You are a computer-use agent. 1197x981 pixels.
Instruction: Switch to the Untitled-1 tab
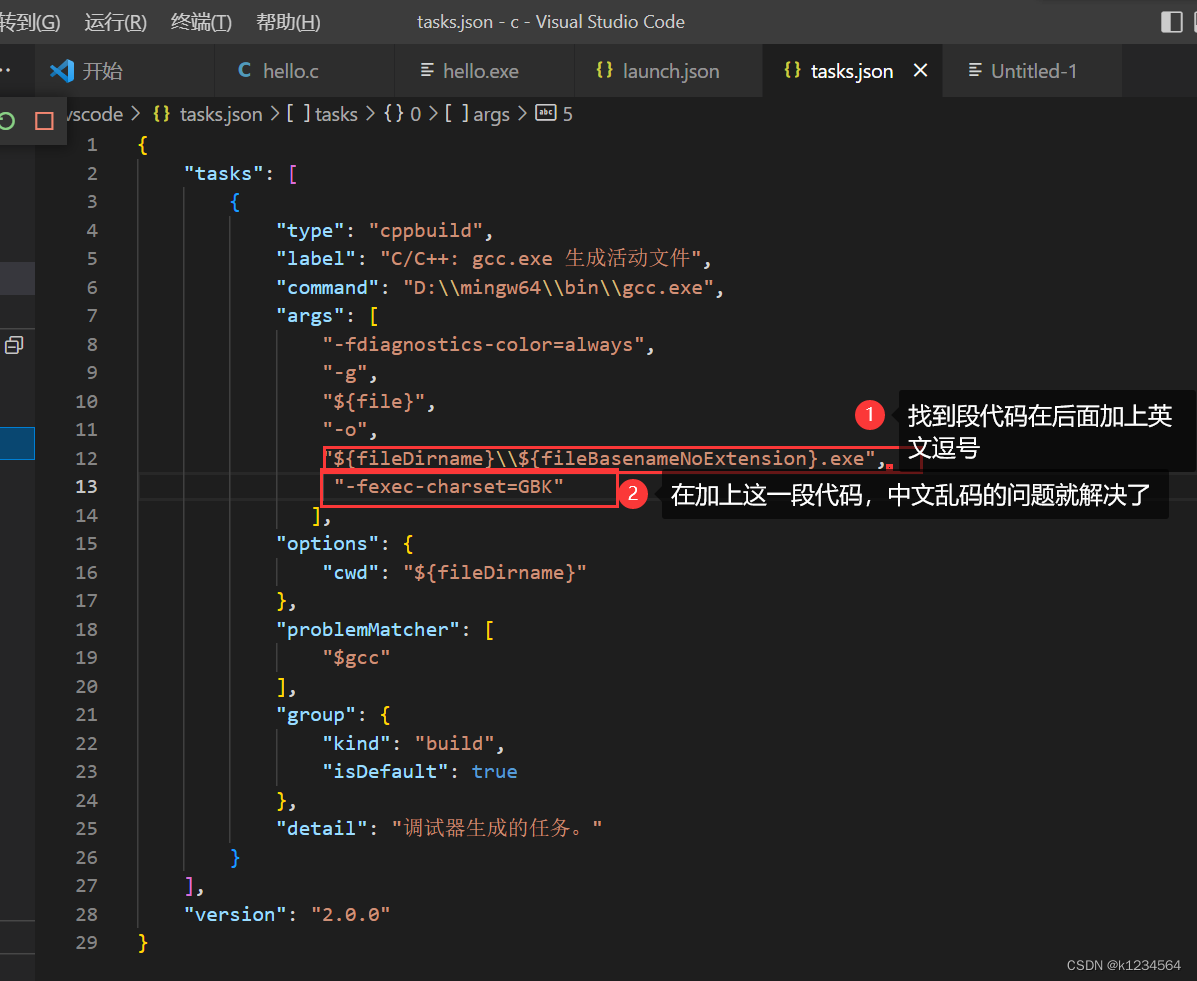[x=1033, y=71]
